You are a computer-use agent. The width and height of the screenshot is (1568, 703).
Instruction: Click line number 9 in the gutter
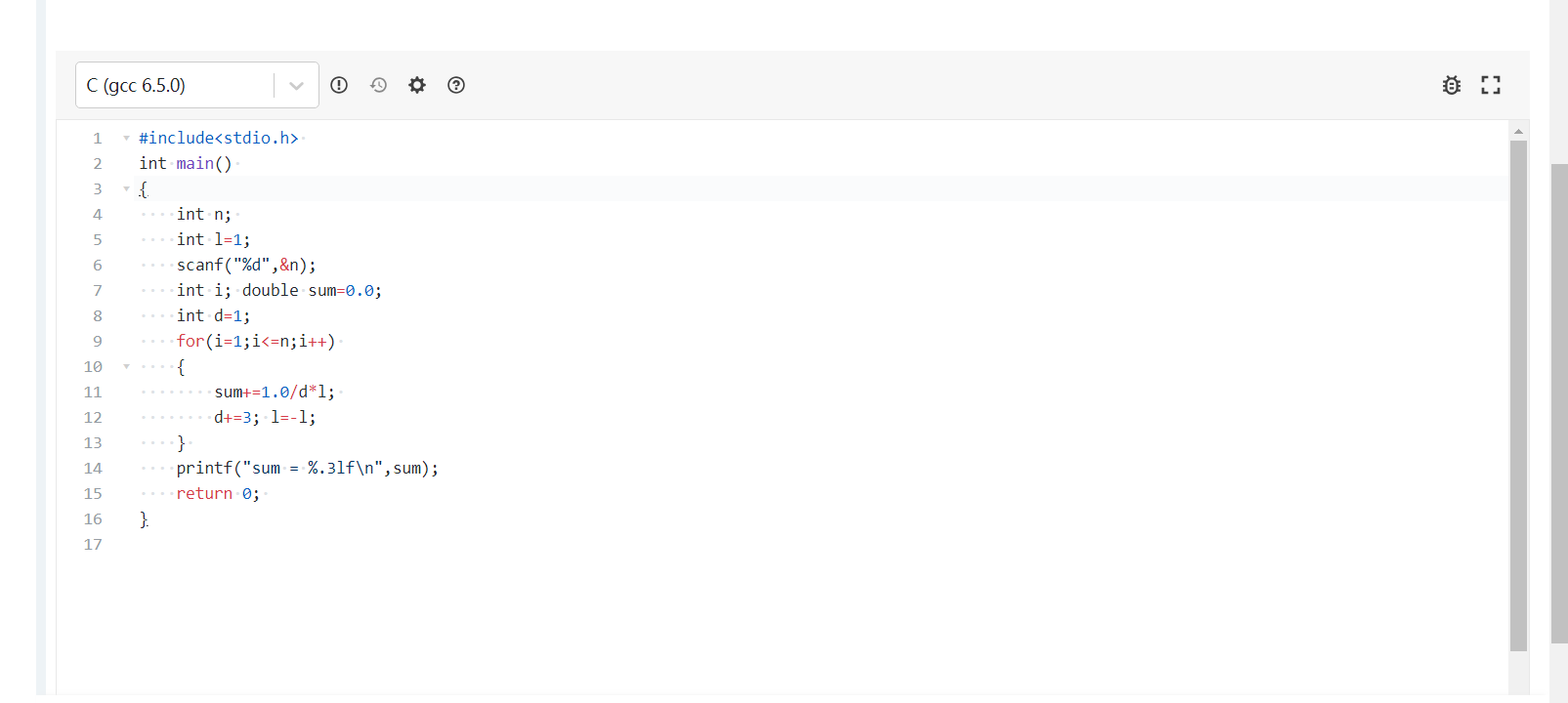coord(97,341)
